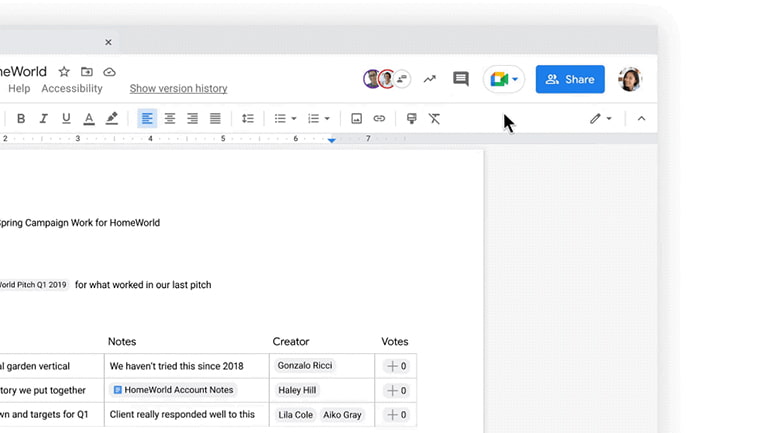The width and height of the screenshot is (770, 433).
Task: Expand numbered list style dropdown arrow
Action: [327, 119]
